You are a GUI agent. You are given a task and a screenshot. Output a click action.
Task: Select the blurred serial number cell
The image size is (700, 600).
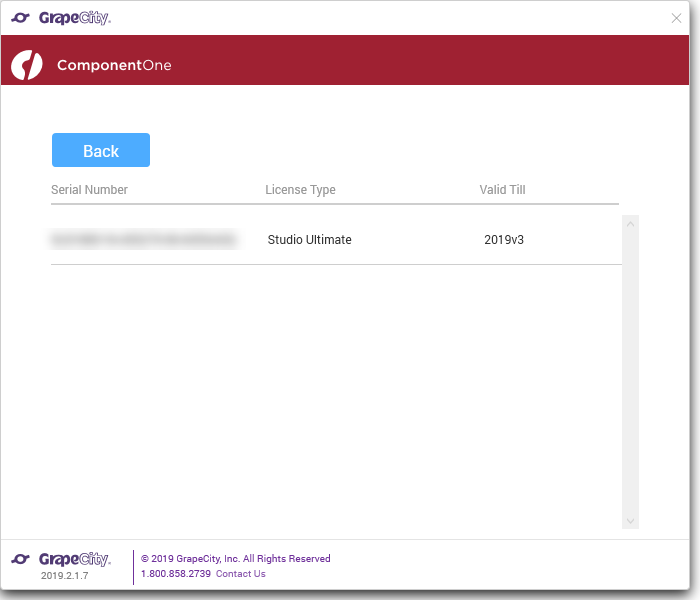(x=144, y=240)
